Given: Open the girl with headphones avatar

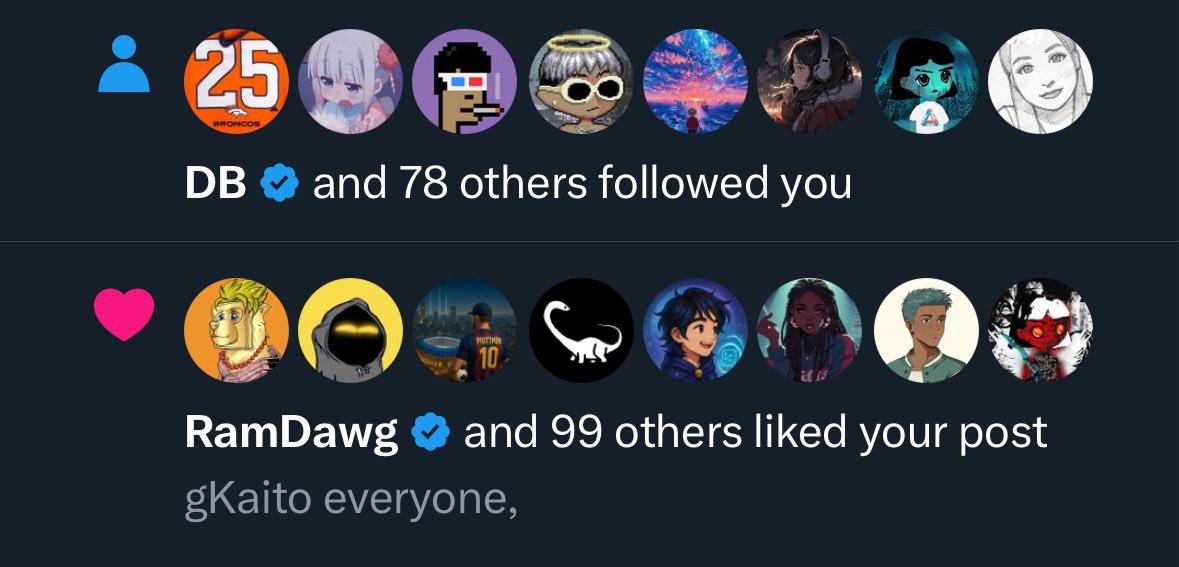Looking at the screenshot, I should tap(810, 81).
